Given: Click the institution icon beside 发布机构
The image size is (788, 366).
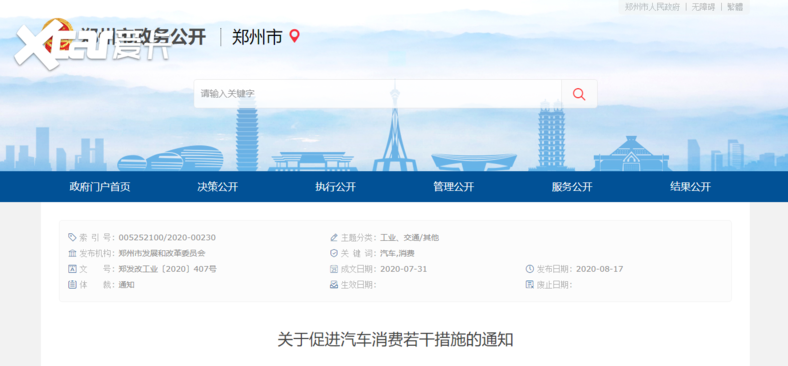Looking at the screenshot, I should click(72, 253).
